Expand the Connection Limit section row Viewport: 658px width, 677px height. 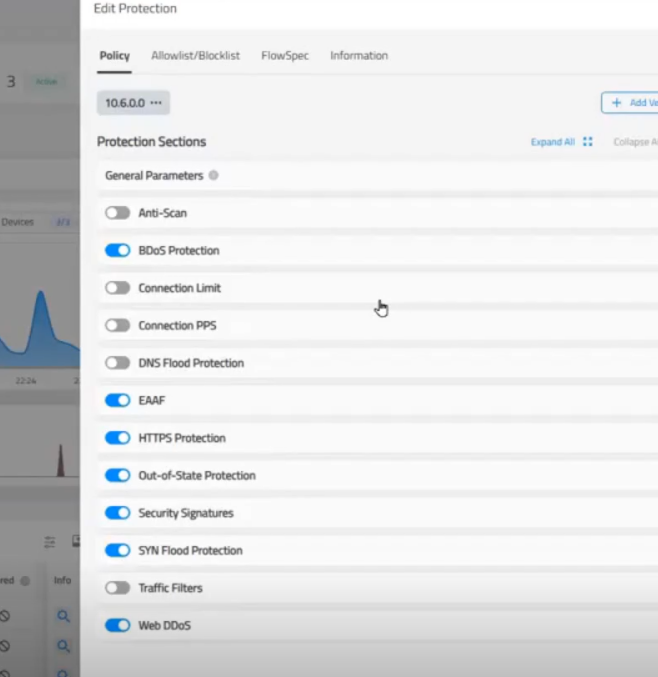click(378, 288)
